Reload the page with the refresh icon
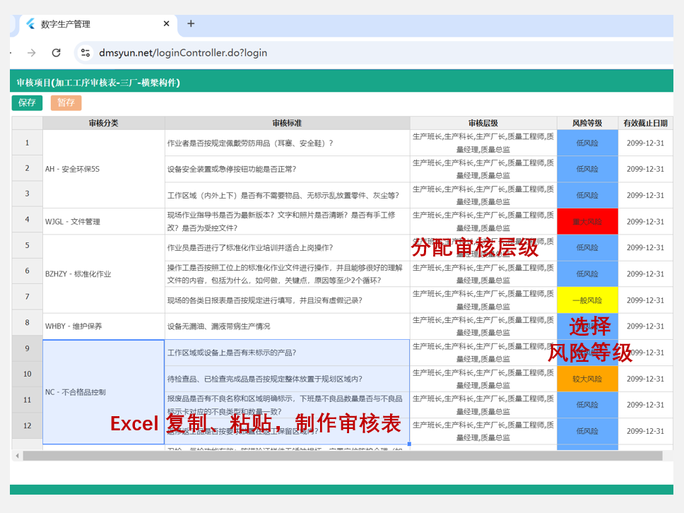This screenshot has width=684, height=513. click(x=56, y=53)
